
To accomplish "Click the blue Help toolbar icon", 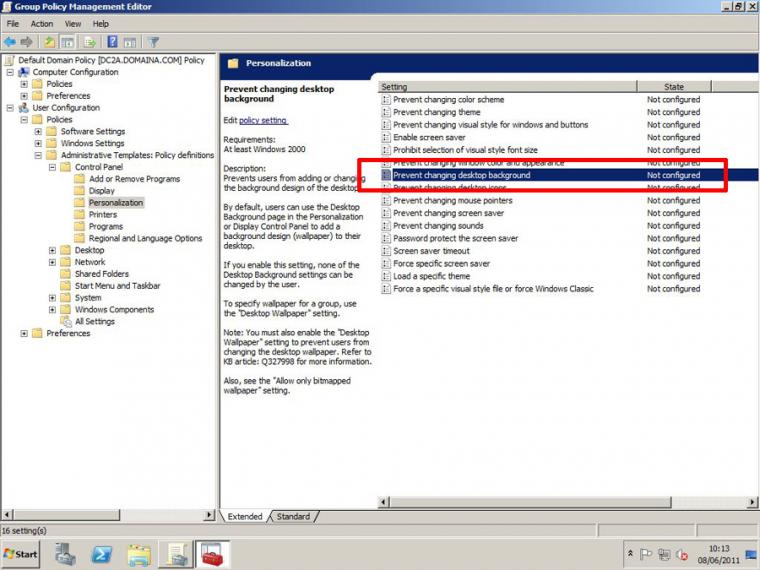I will 112,42.
